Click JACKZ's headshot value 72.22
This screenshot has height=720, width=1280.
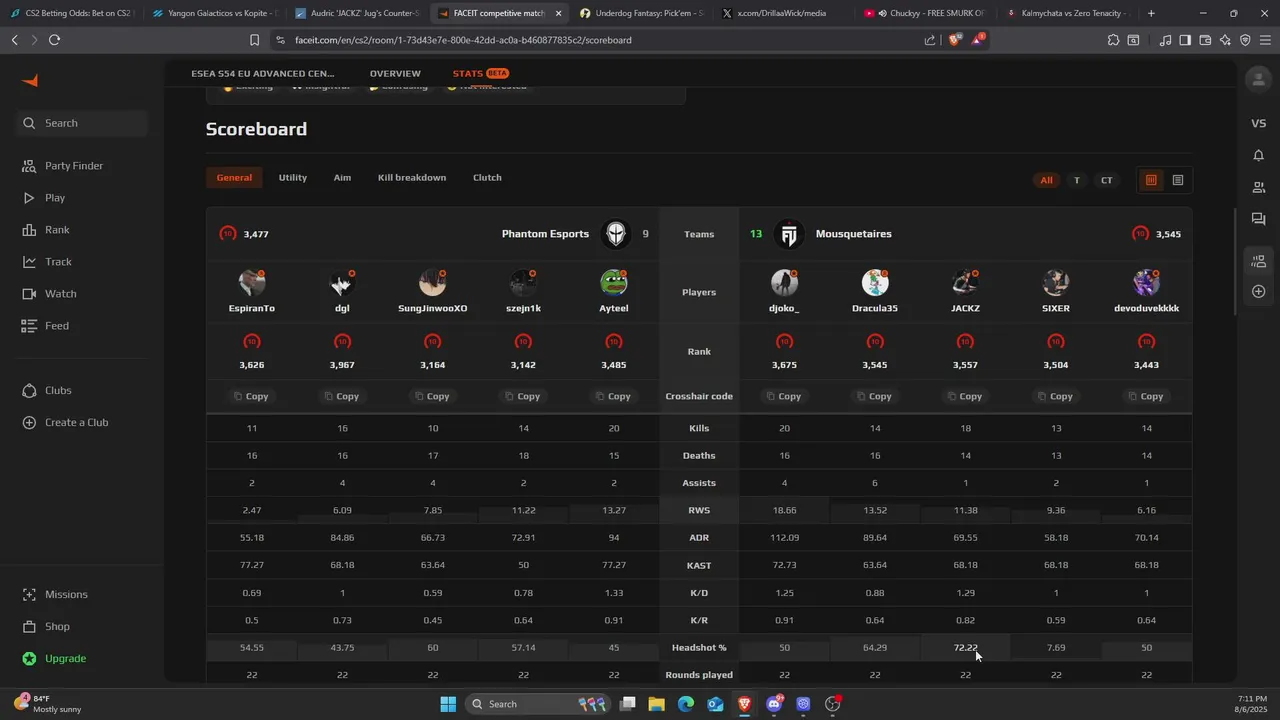(x=965, y=648)
